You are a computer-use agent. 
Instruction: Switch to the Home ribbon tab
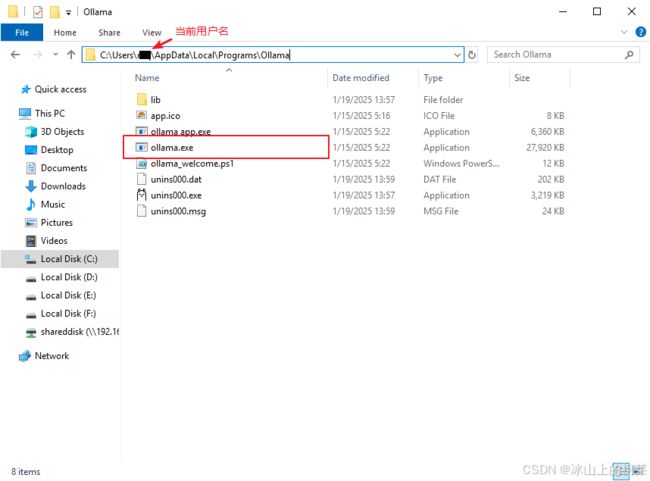coord(65,32)
